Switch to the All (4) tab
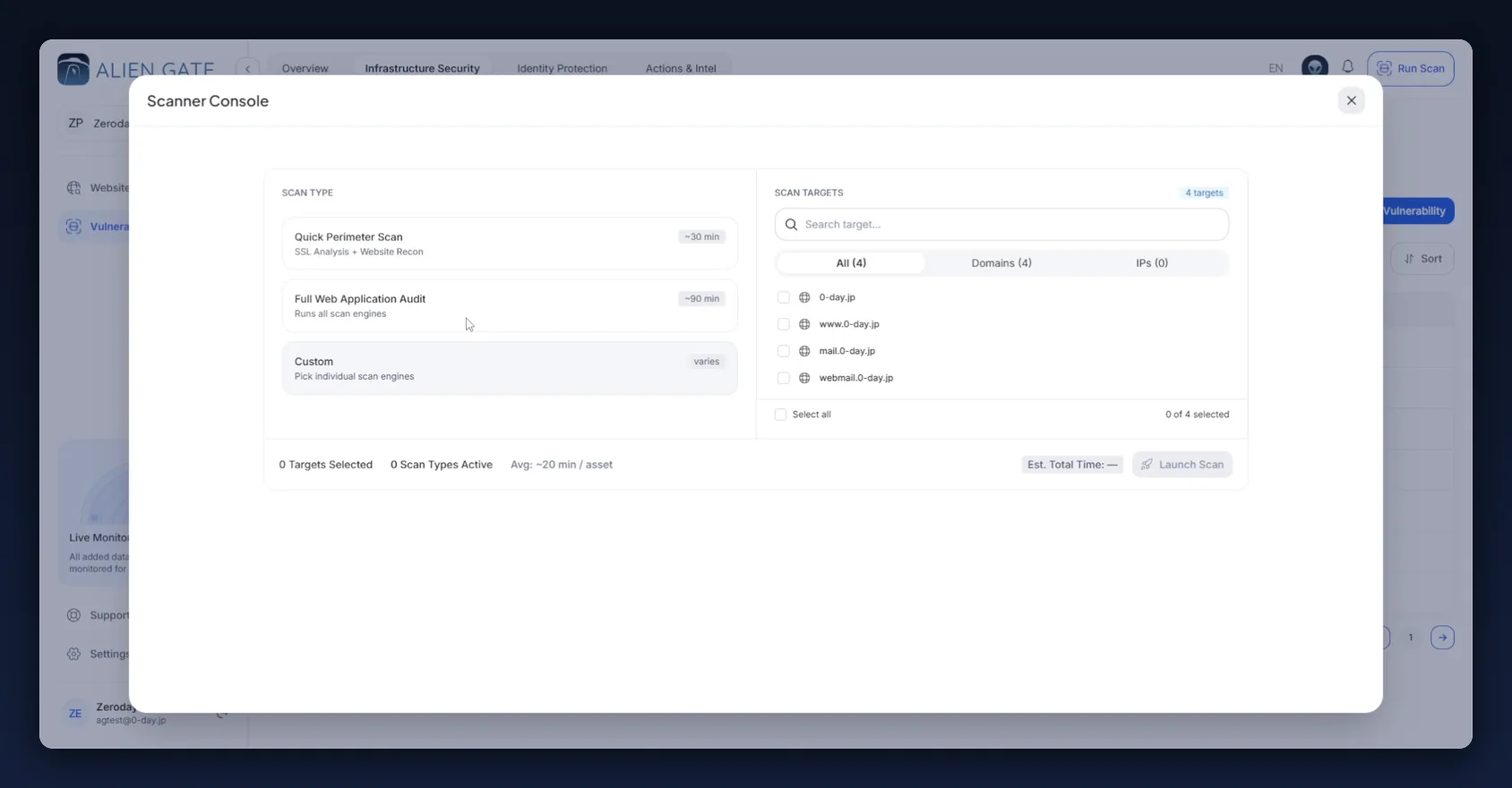Image resolution: width=1512 pixels, height=788 pixels. pyautogui.click(x=851, y=263)
